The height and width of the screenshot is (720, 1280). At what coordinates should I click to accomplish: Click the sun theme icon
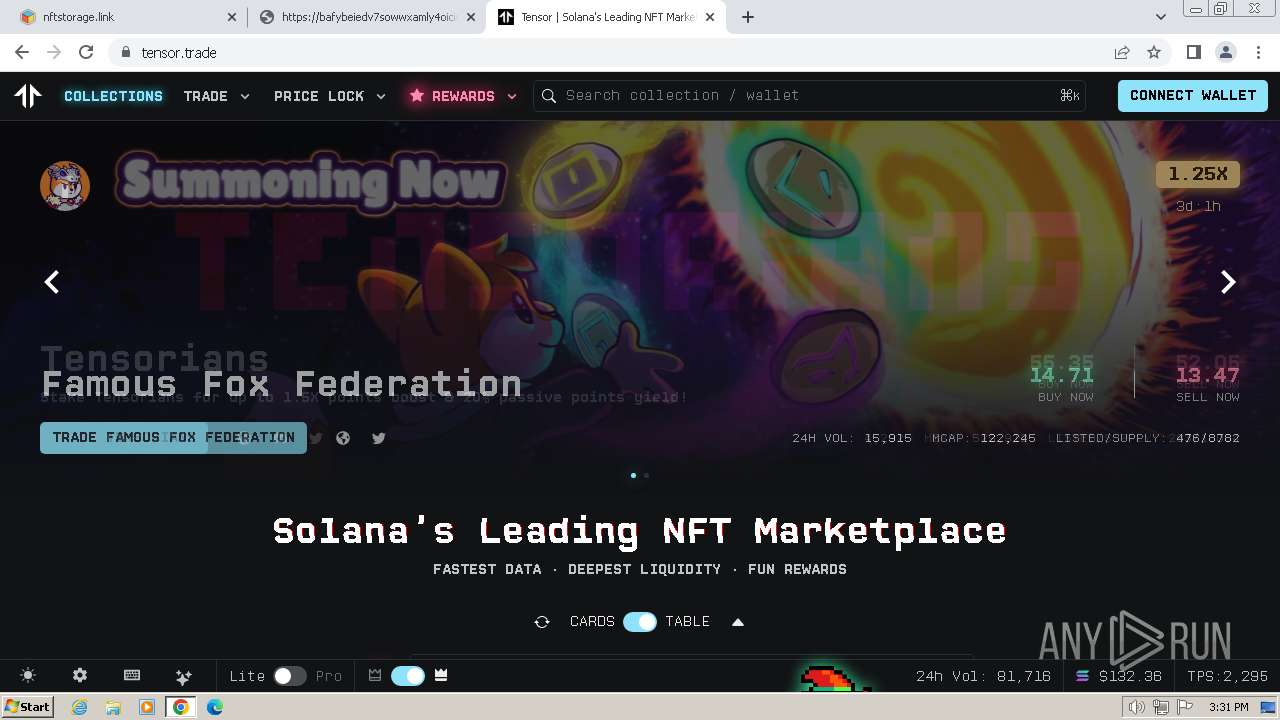[x=28, y=676]
